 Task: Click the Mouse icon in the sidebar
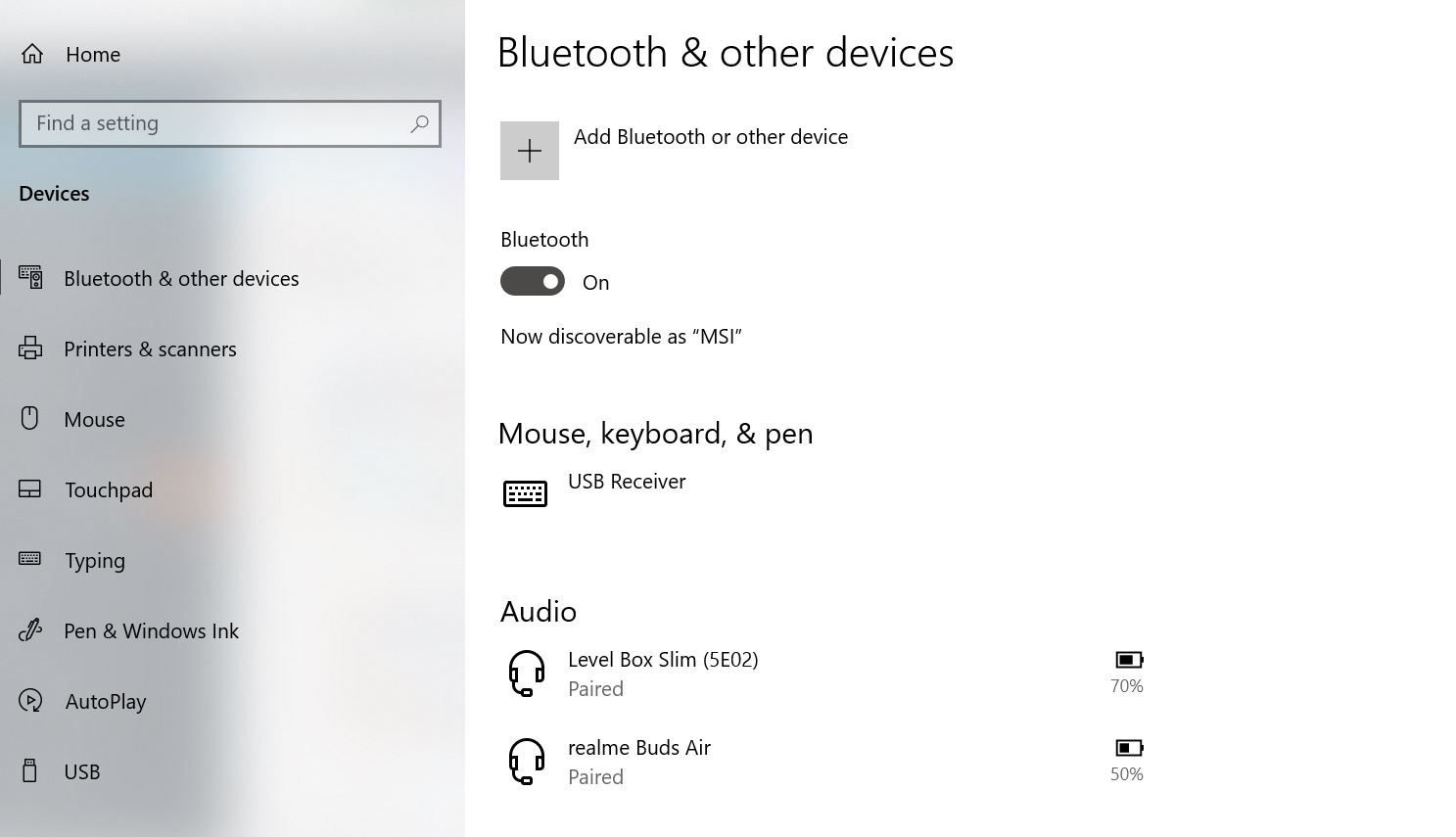pyautogui.click(x=30, y=418)
